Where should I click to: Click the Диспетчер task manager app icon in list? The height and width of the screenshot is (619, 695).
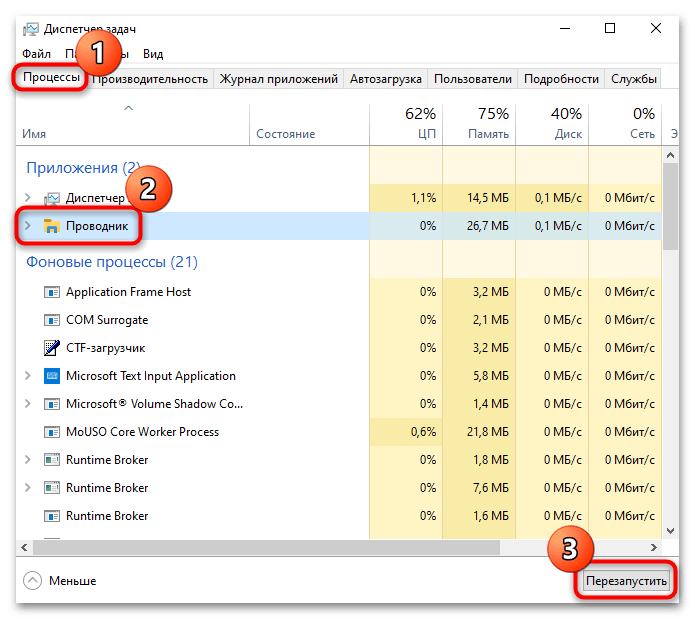point(52,198)
